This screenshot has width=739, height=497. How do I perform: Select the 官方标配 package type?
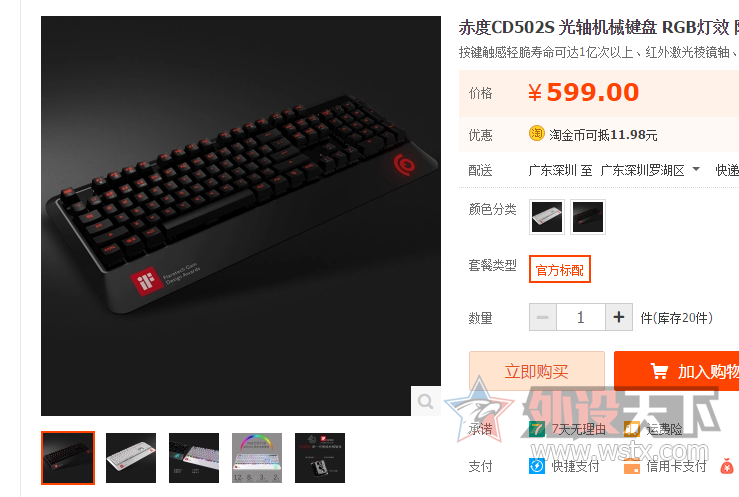[560, 269]
